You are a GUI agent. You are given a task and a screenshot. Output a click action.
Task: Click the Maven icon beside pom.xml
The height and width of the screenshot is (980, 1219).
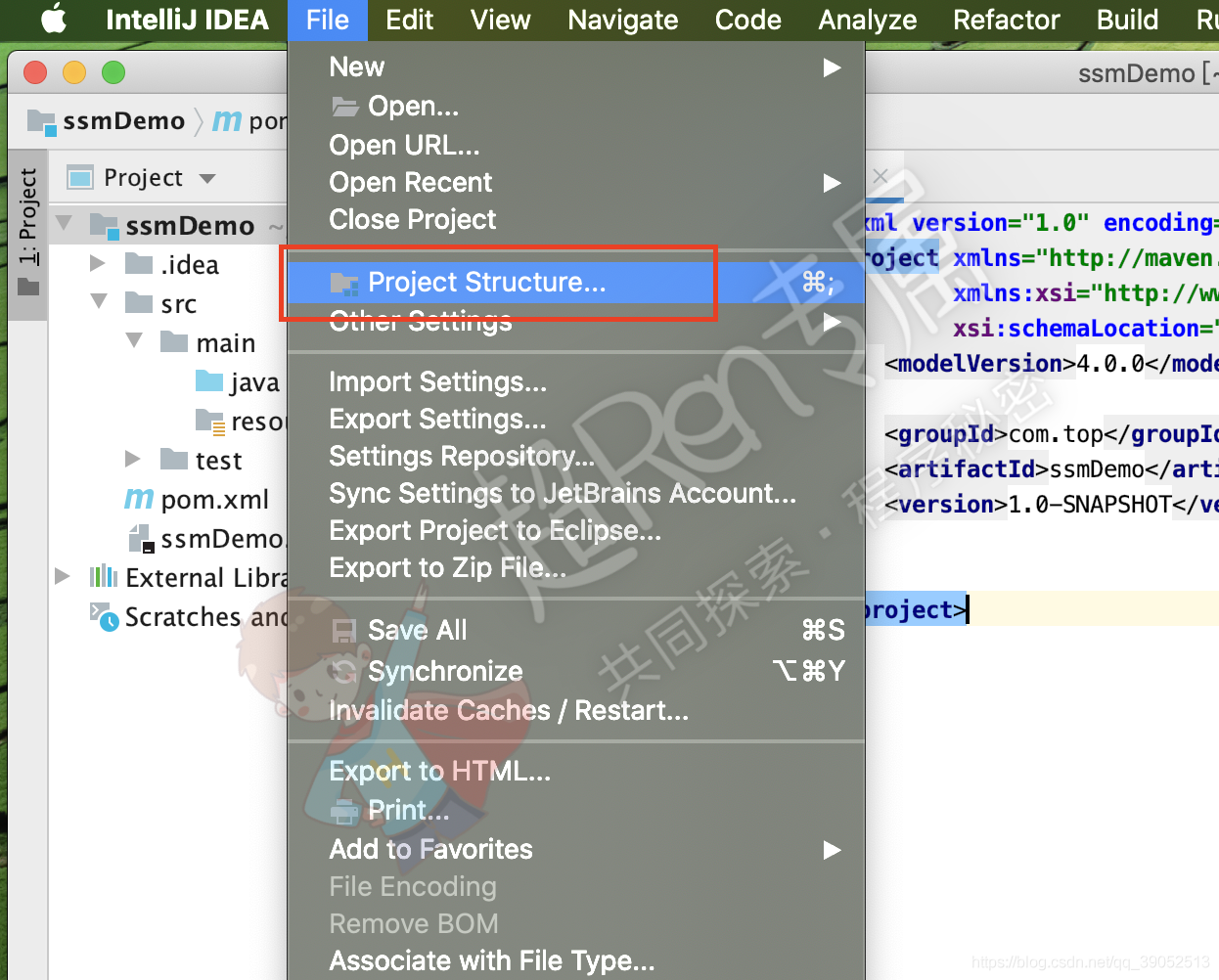139,499
